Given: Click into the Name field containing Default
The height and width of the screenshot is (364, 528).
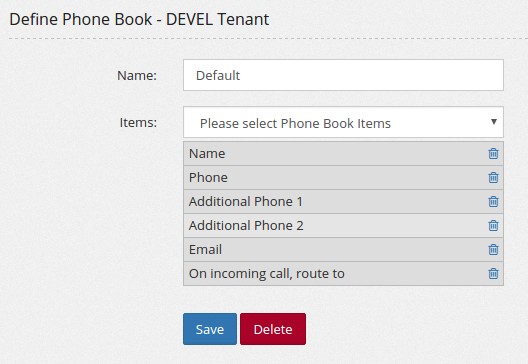Looking at the screenshot, I should [x=343, y=75].
